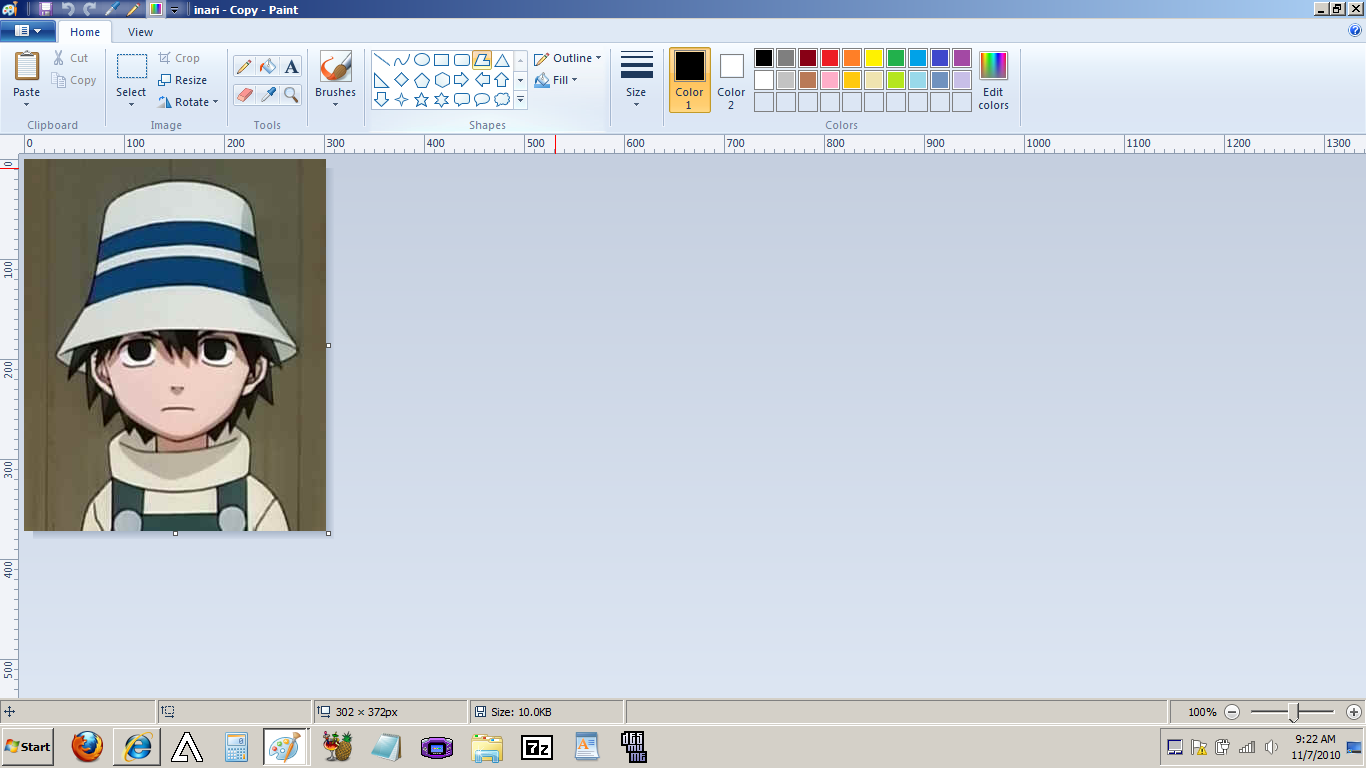Viewport: 1366px width, 768px height.
Task: Click the zoom in plus button
Action: coord(1354,712)
